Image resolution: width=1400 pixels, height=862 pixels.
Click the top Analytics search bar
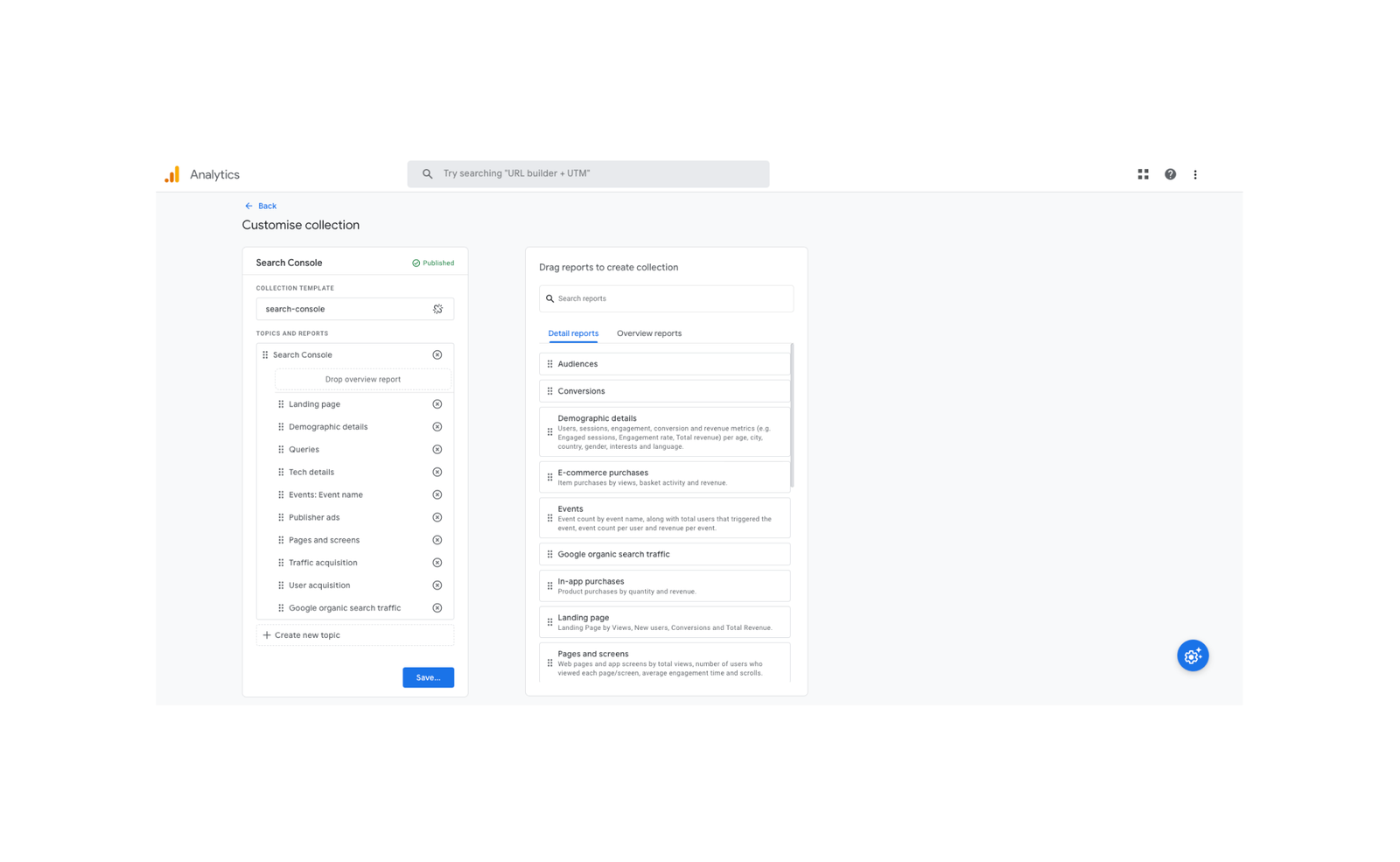tap(588, 174)
